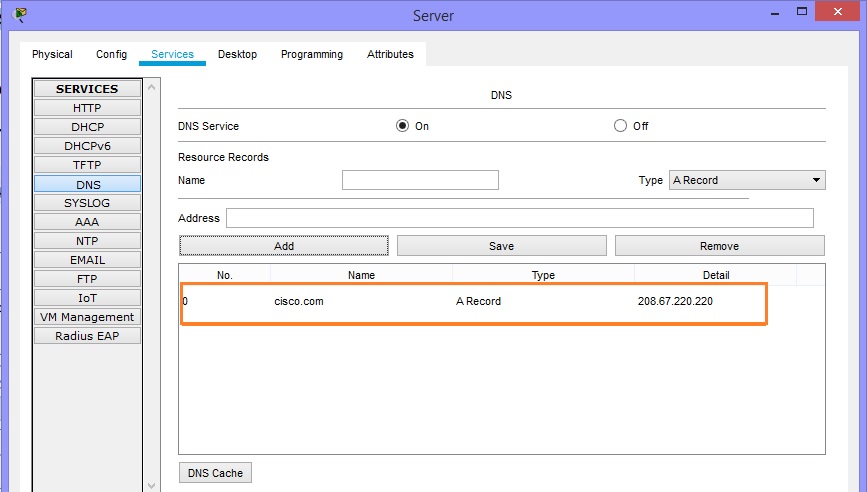
Task: Switch to the Physical tab
Action: click(52, 54)
